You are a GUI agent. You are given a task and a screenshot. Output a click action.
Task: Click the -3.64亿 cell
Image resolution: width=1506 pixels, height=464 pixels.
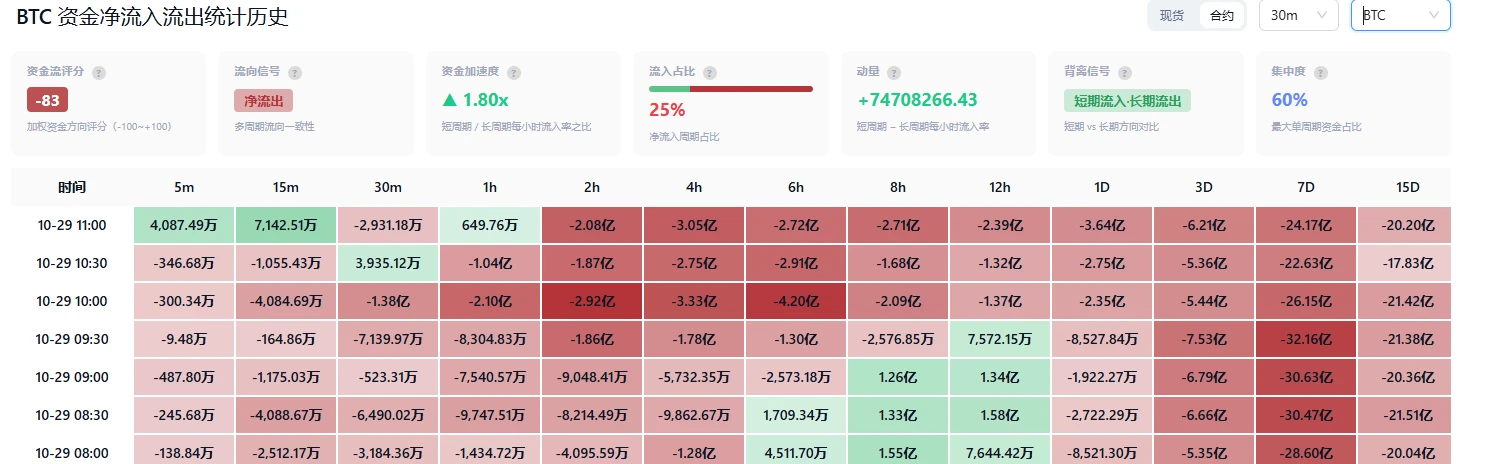1102,225
